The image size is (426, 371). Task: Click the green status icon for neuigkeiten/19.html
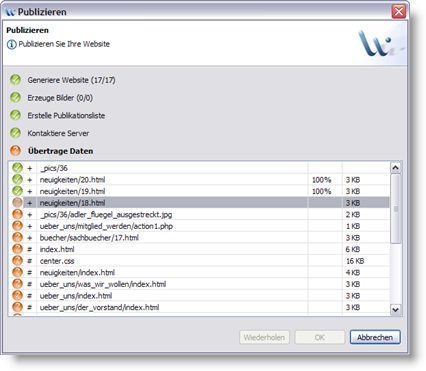click(x=17, y=191)
